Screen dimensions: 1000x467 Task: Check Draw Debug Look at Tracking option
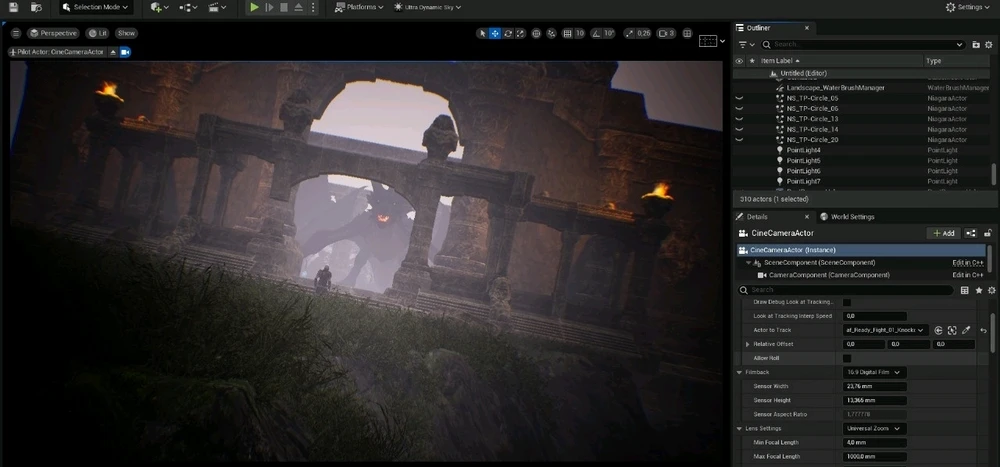click(x=847, y=301)
